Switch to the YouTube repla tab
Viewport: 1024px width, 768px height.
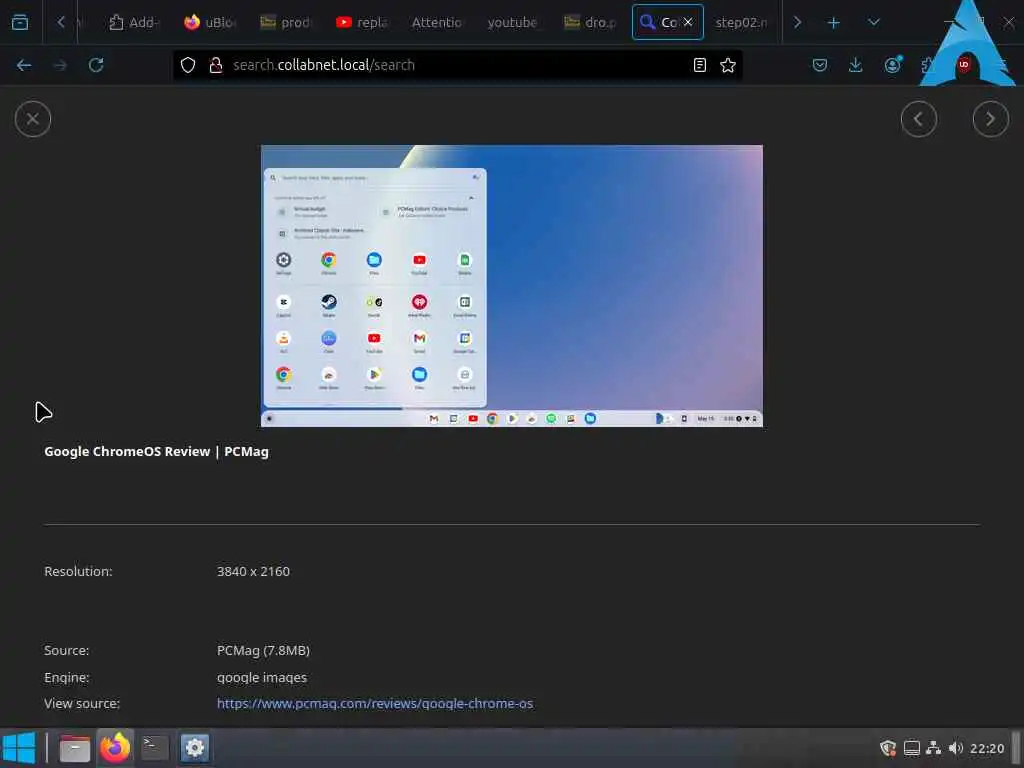click(361, 22)
